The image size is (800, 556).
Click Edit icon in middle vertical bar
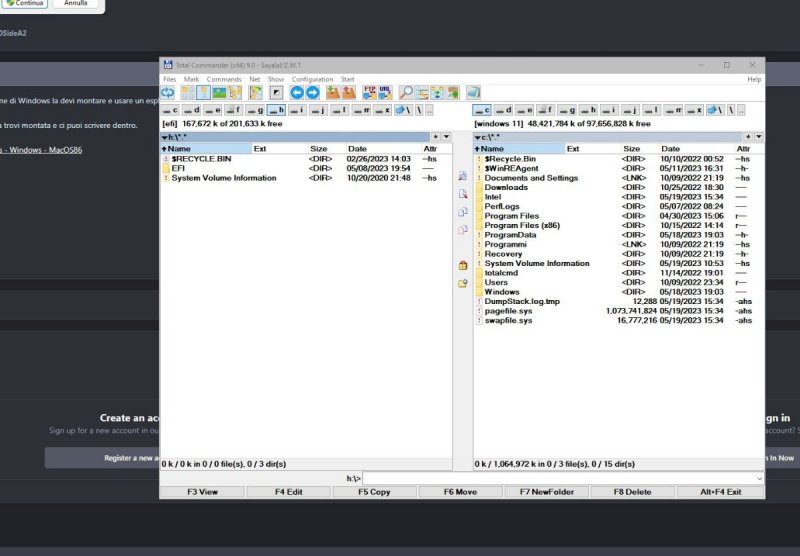463,194
